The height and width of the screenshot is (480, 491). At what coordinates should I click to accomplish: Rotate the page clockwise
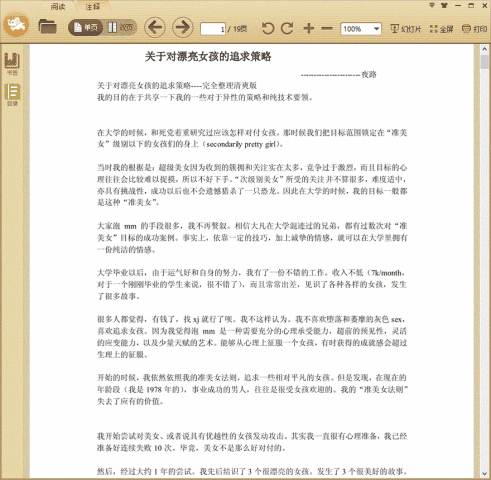(x=287, y=29)
